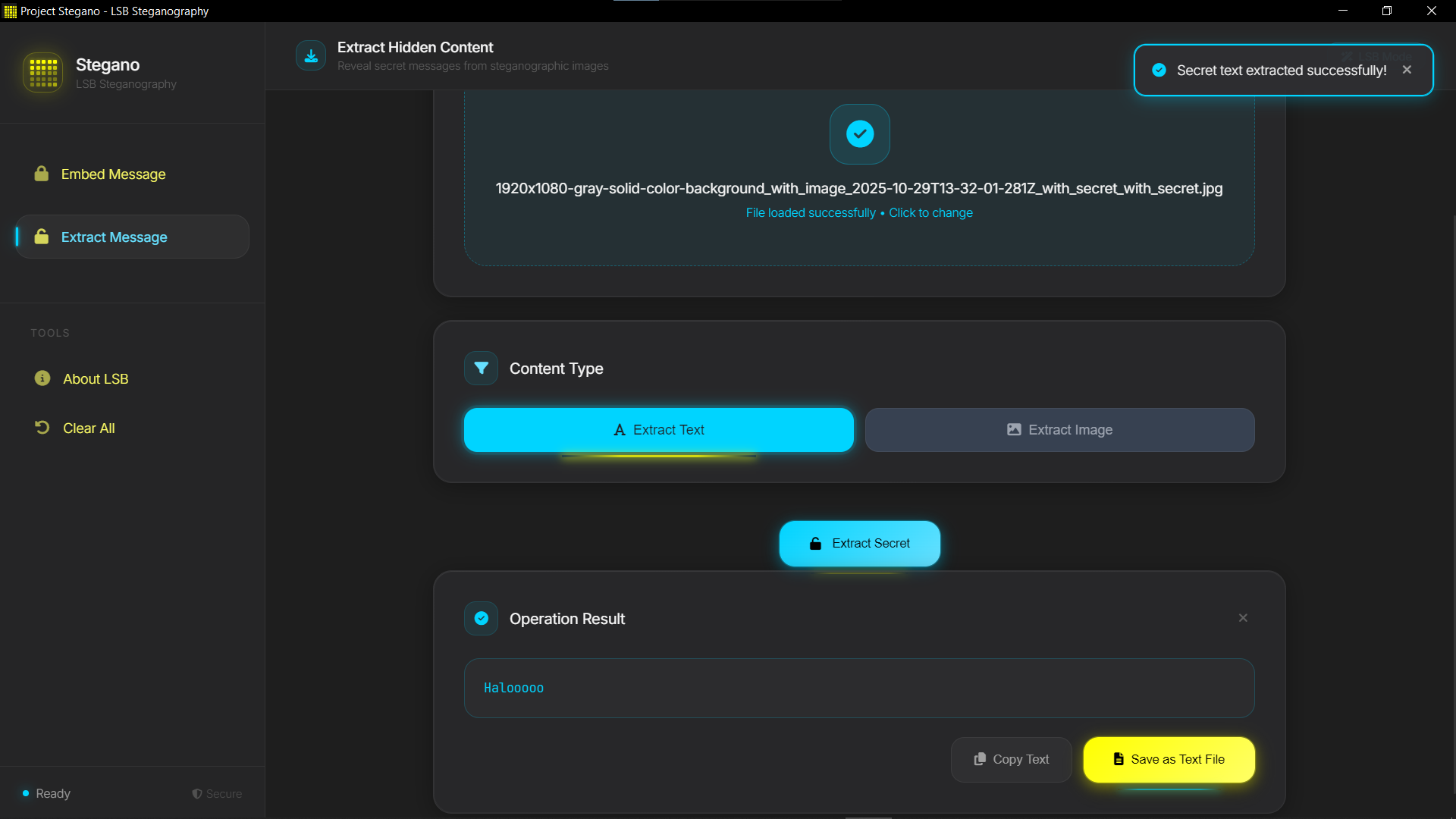Image resolution: width=1456 pixels, height=819 pixels.
Task: Click the checkmark icon above the loaded filename
Action: [859, 134]
